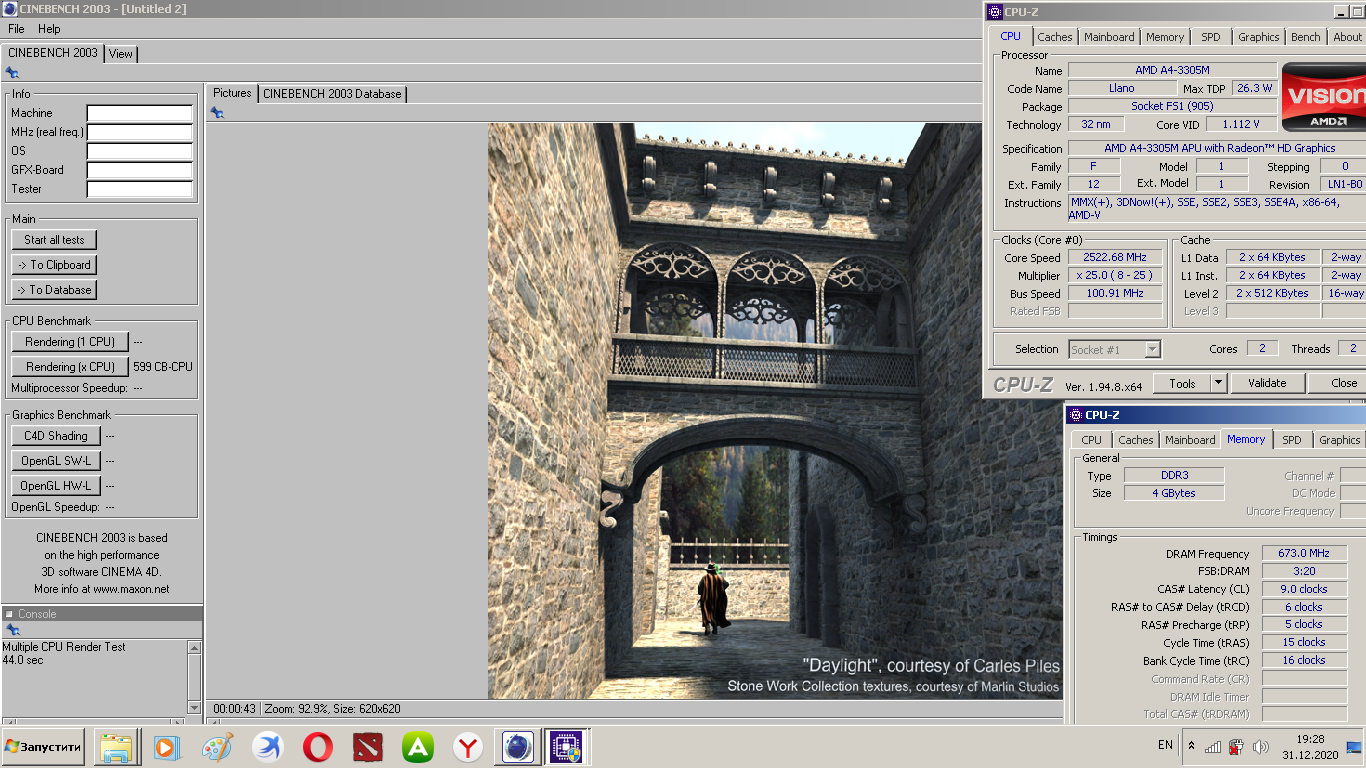Image resolution: width=1366 pixels, height=768 pixels.
Task: Open Mainboard tab in lower CPU-Z window
Action: [1190, 440]
